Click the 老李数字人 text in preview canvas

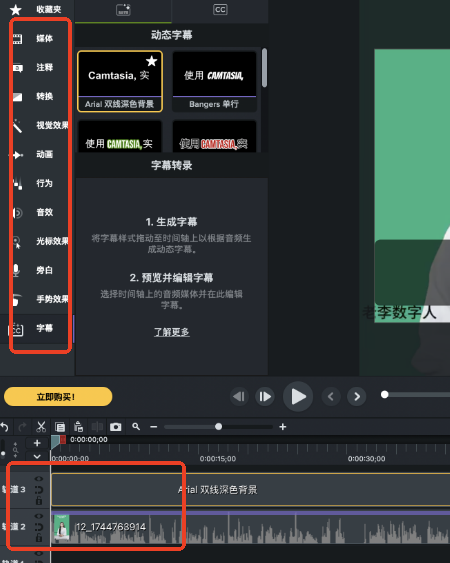[x=399, y=312]
